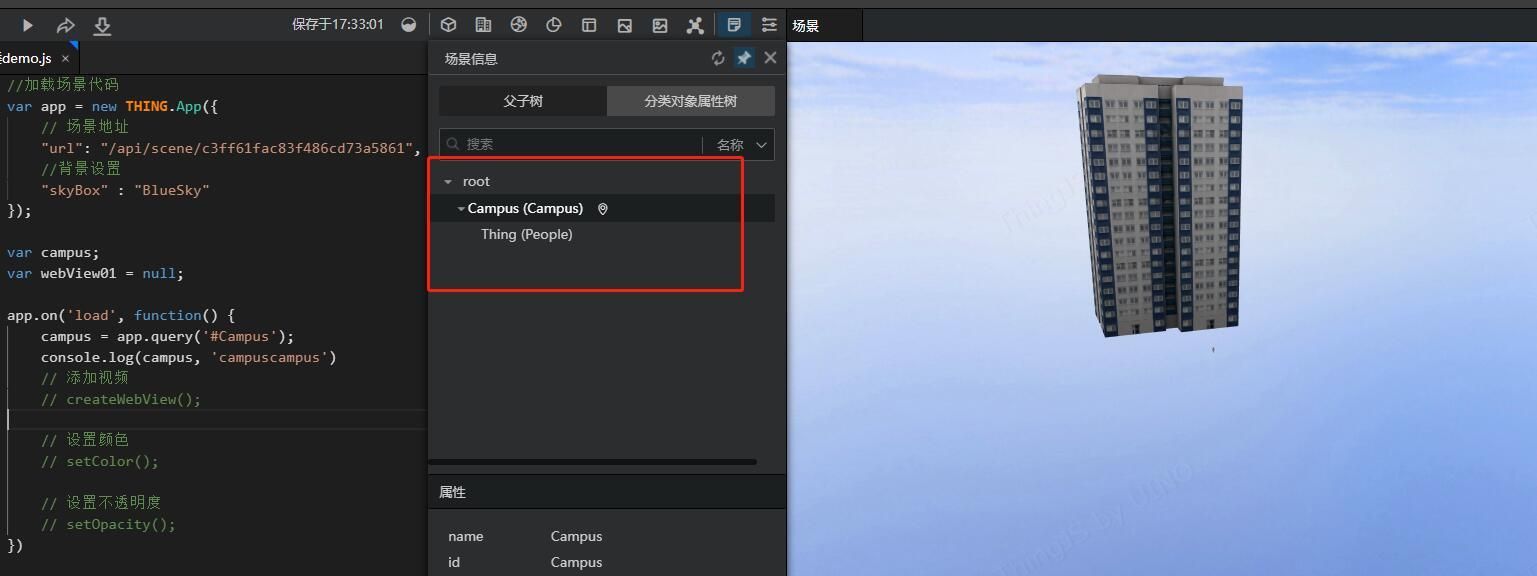Toggle the scene info note icon
The height and width of the screenshot is (576, 1537).
click(x=735, y=25)
